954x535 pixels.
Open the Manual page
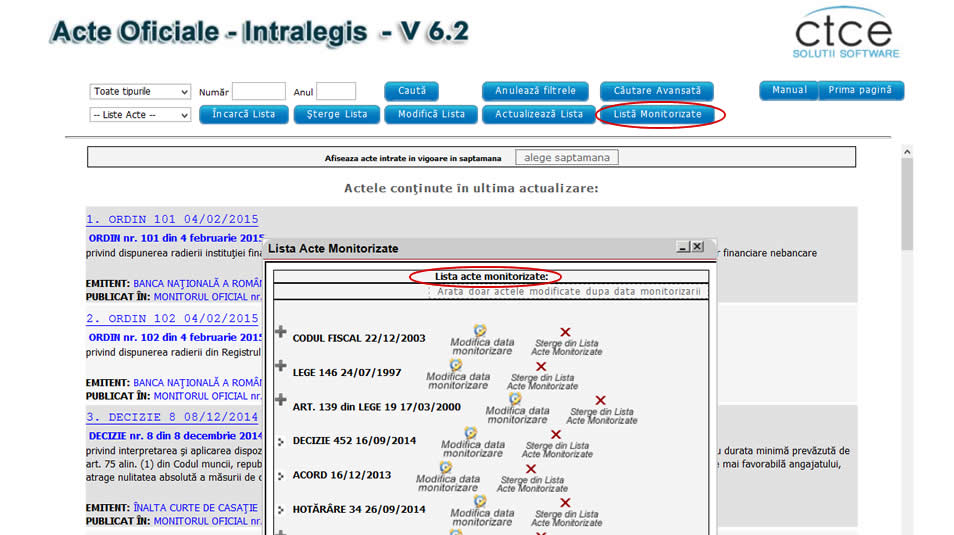tap(789, 90)
